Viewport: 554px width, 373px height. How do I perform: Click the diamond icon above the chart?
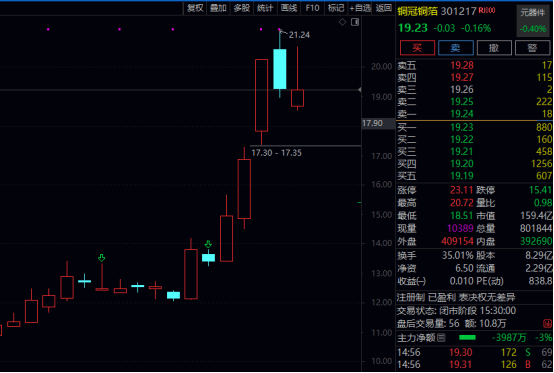coord(342,22)
